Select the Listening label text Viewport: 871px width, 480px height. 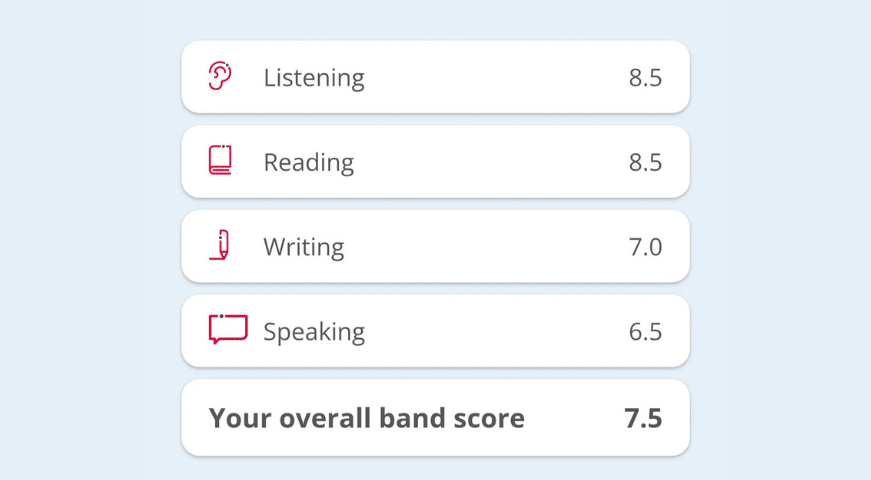coord(313,78)
